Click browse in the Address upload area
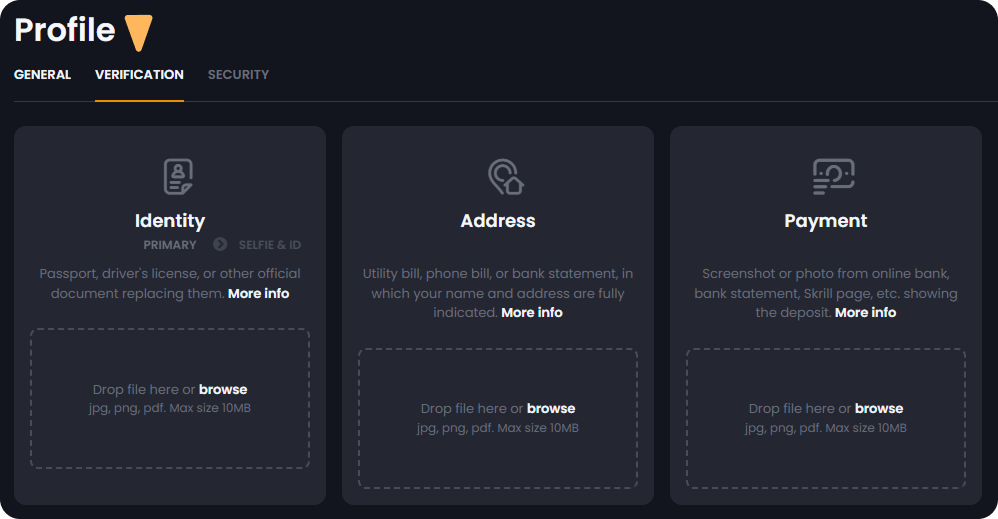998x519 pixels. 551,409
